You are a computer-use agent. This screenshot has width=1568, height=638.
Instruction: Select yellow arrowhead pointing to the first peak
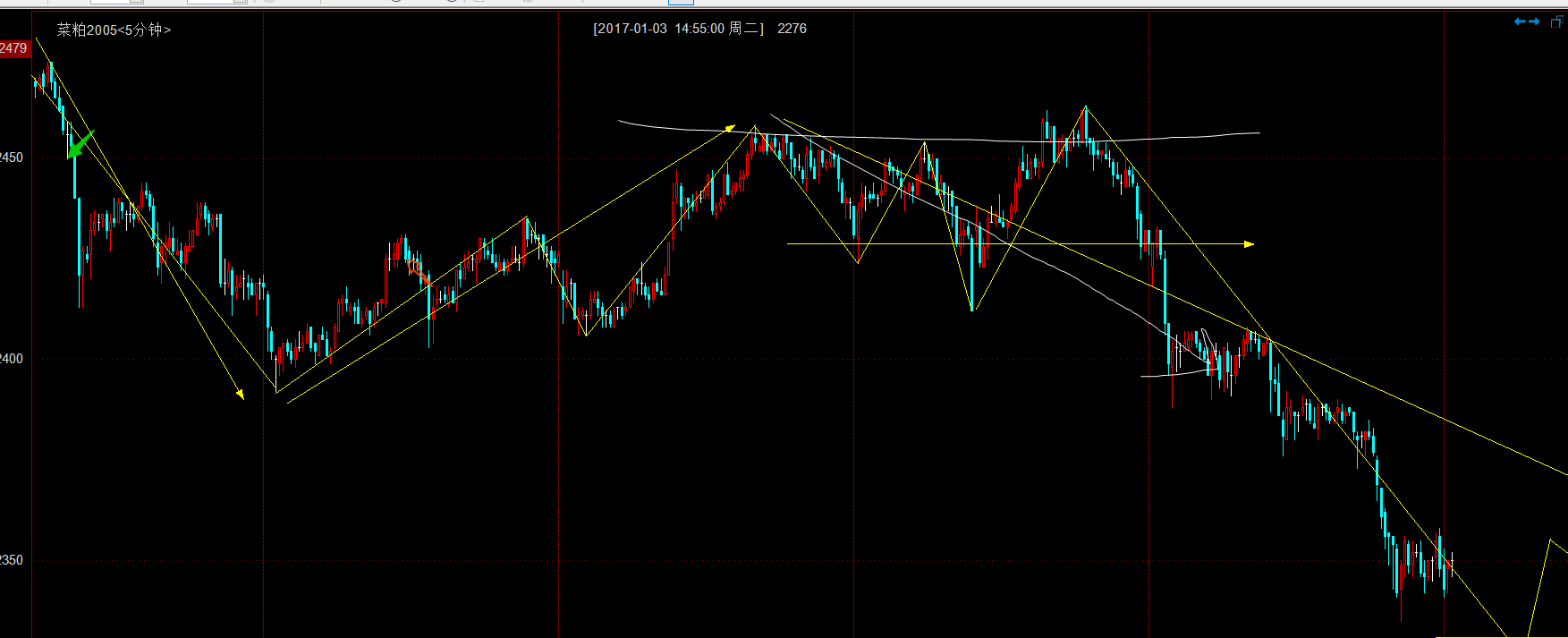[729, 128]
